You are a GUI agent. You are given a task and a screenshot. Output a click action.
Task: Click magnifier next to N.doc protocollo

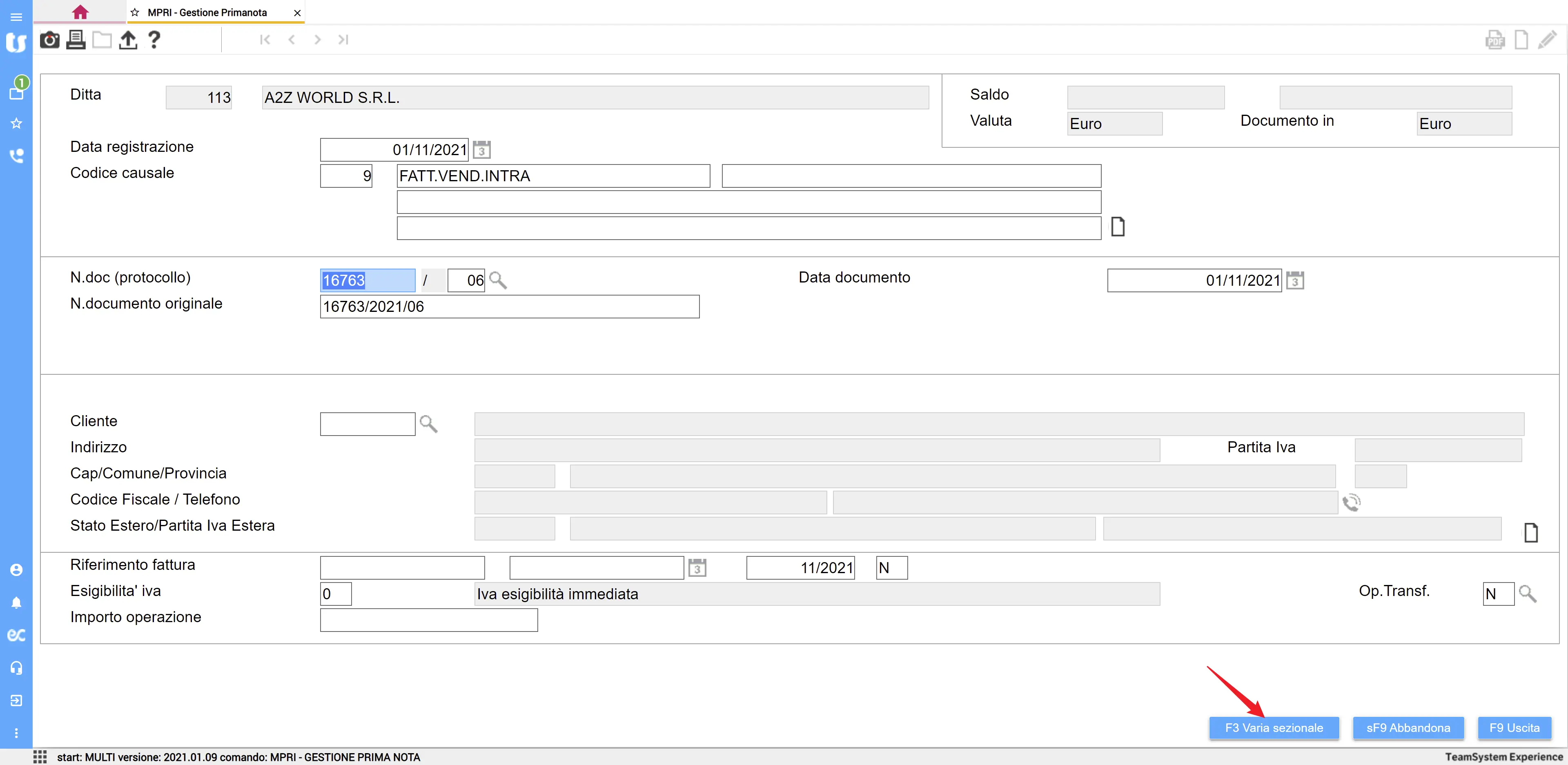coord(498,280)
